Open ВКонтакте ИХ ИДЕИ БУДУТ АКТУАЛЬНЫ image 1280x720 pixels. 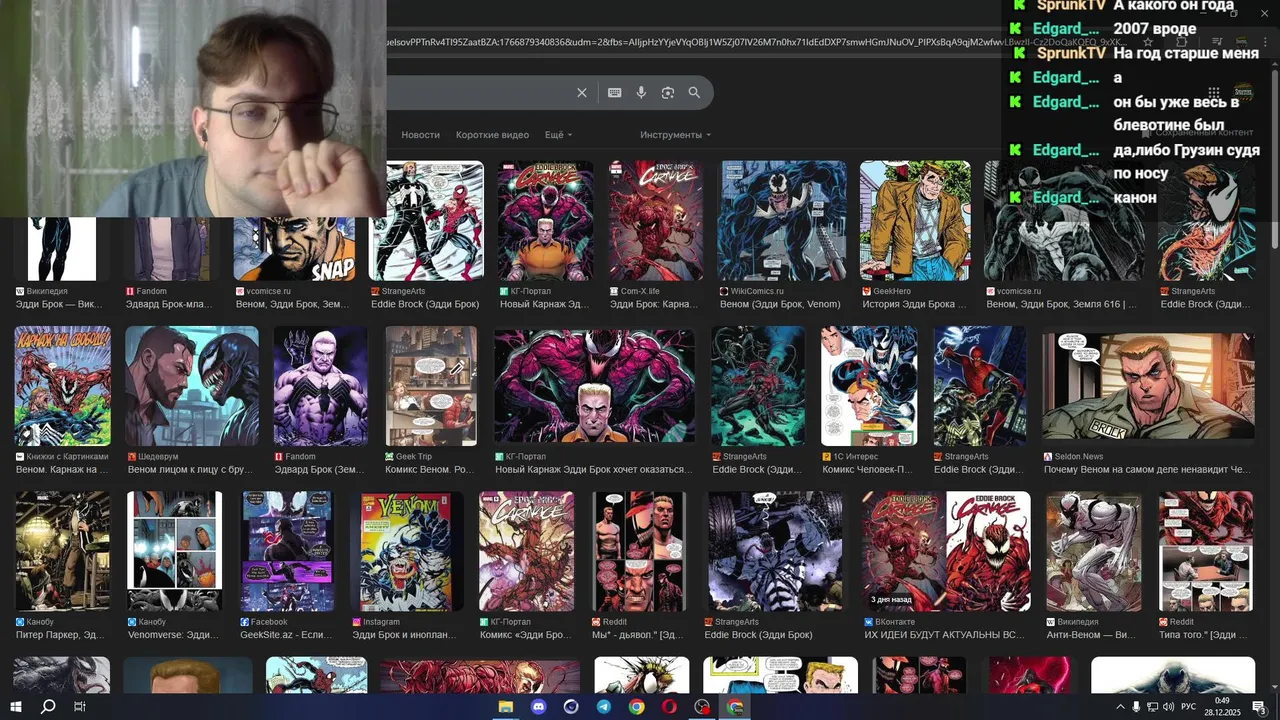946,551
